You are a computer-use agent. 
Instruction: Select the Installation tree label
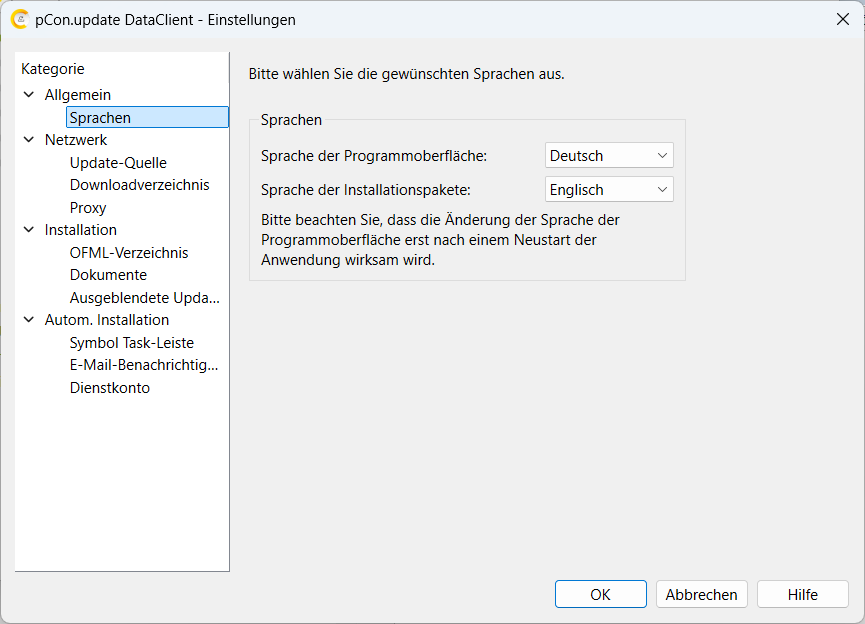point(81,230)
